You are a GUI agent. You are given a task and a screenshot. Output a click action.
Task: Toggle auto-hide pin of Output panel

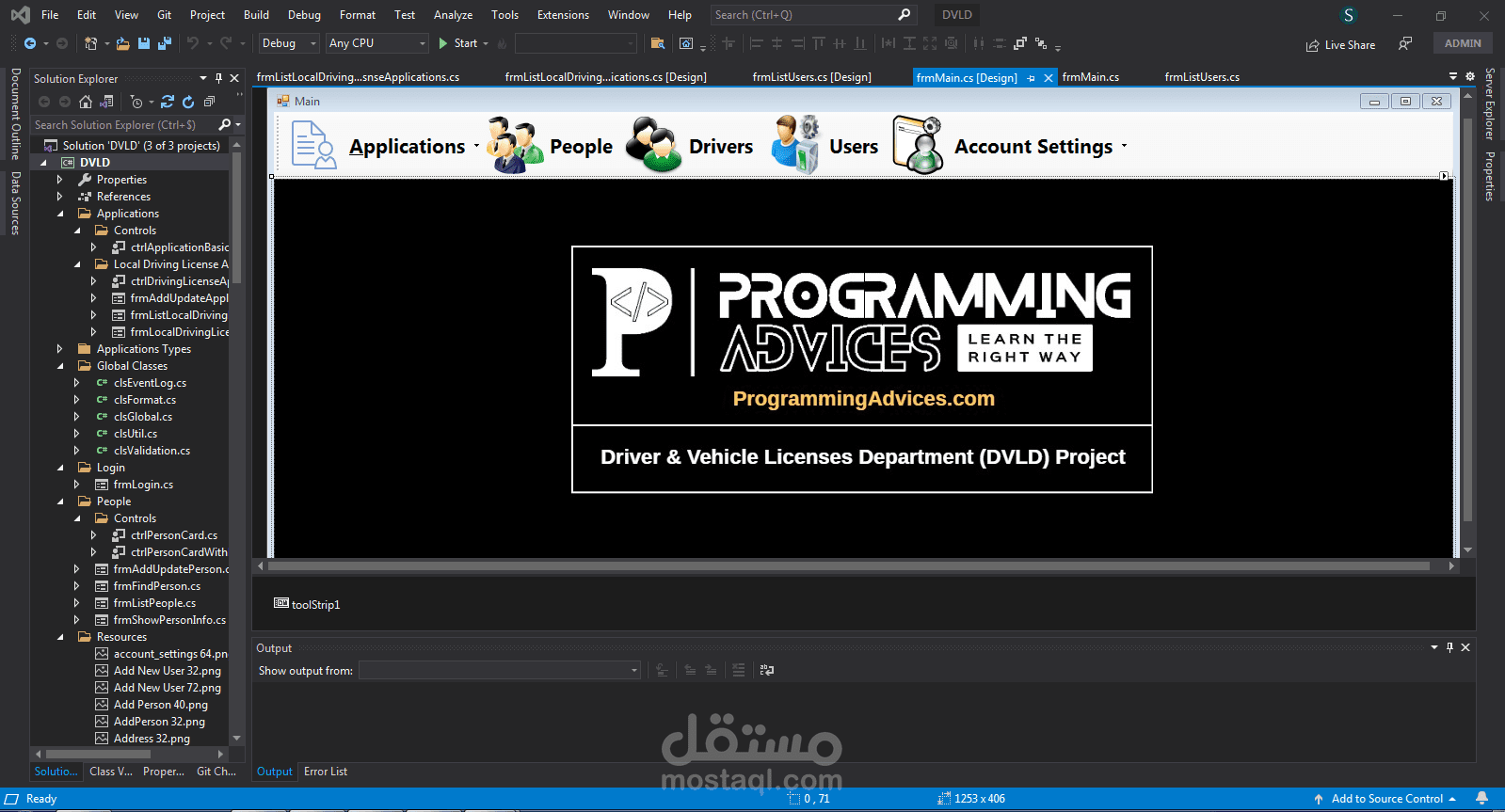click(1449, 647)
